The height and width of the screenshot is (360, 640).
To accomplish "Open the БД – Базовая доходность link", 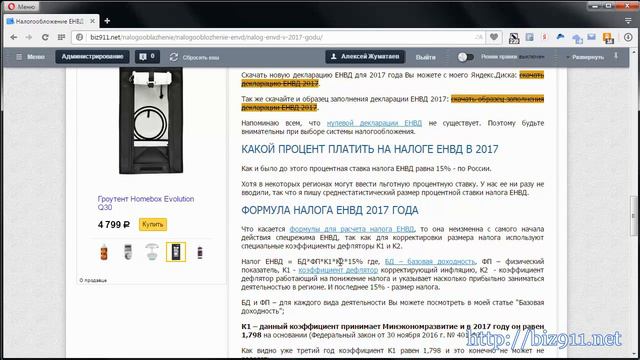I will coord(430,261).
